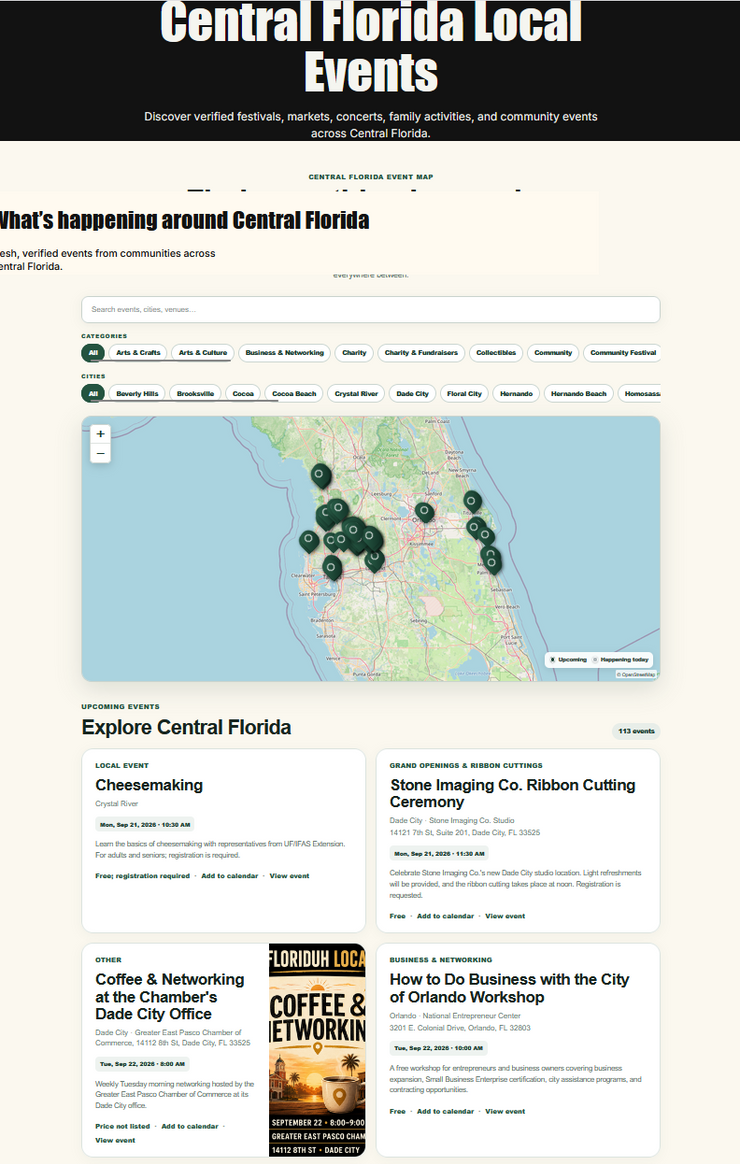Filter events to Hernando Beach
The height and width of the screenshot is (1164, 740).
coord(578,393)
